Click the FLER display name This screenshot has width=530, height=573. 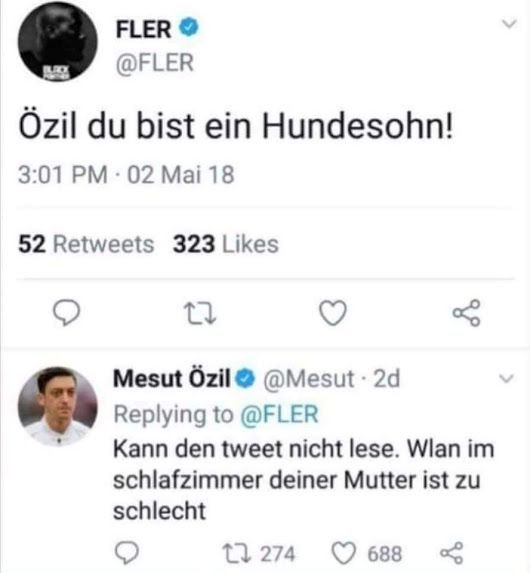point(143,30)
